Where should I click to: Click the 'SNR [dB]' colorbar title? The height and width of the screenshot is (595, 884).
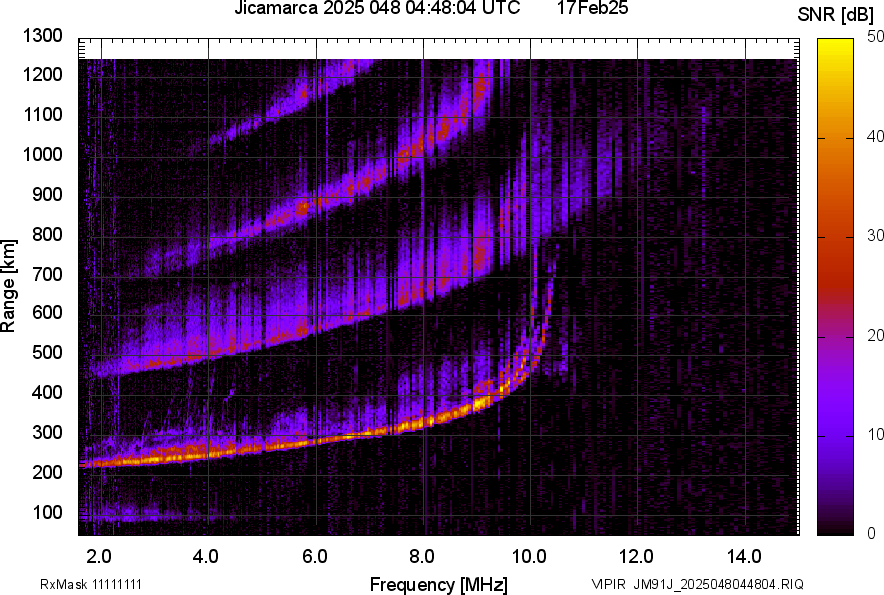[x=836, y=15]
